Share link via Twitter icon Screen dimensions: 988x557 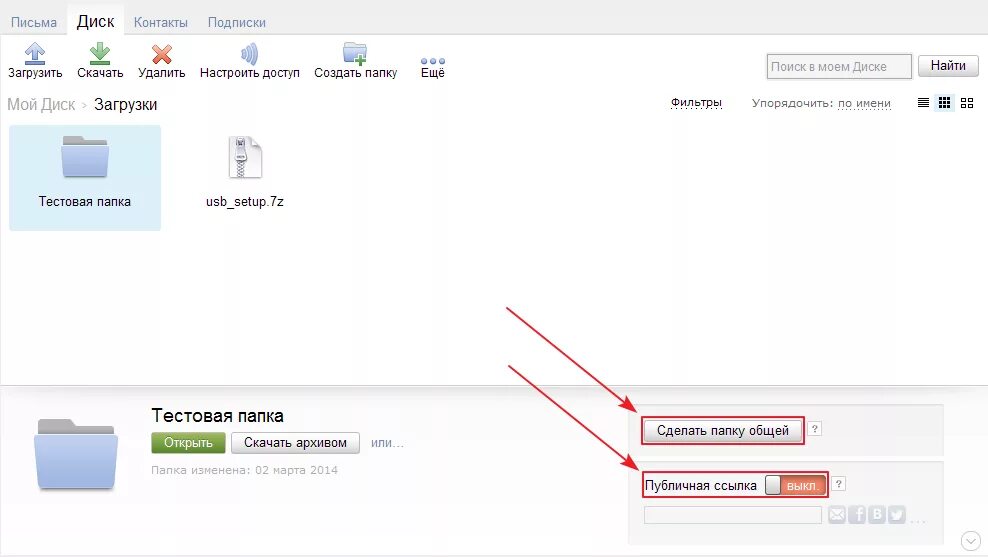pos(897,515)
